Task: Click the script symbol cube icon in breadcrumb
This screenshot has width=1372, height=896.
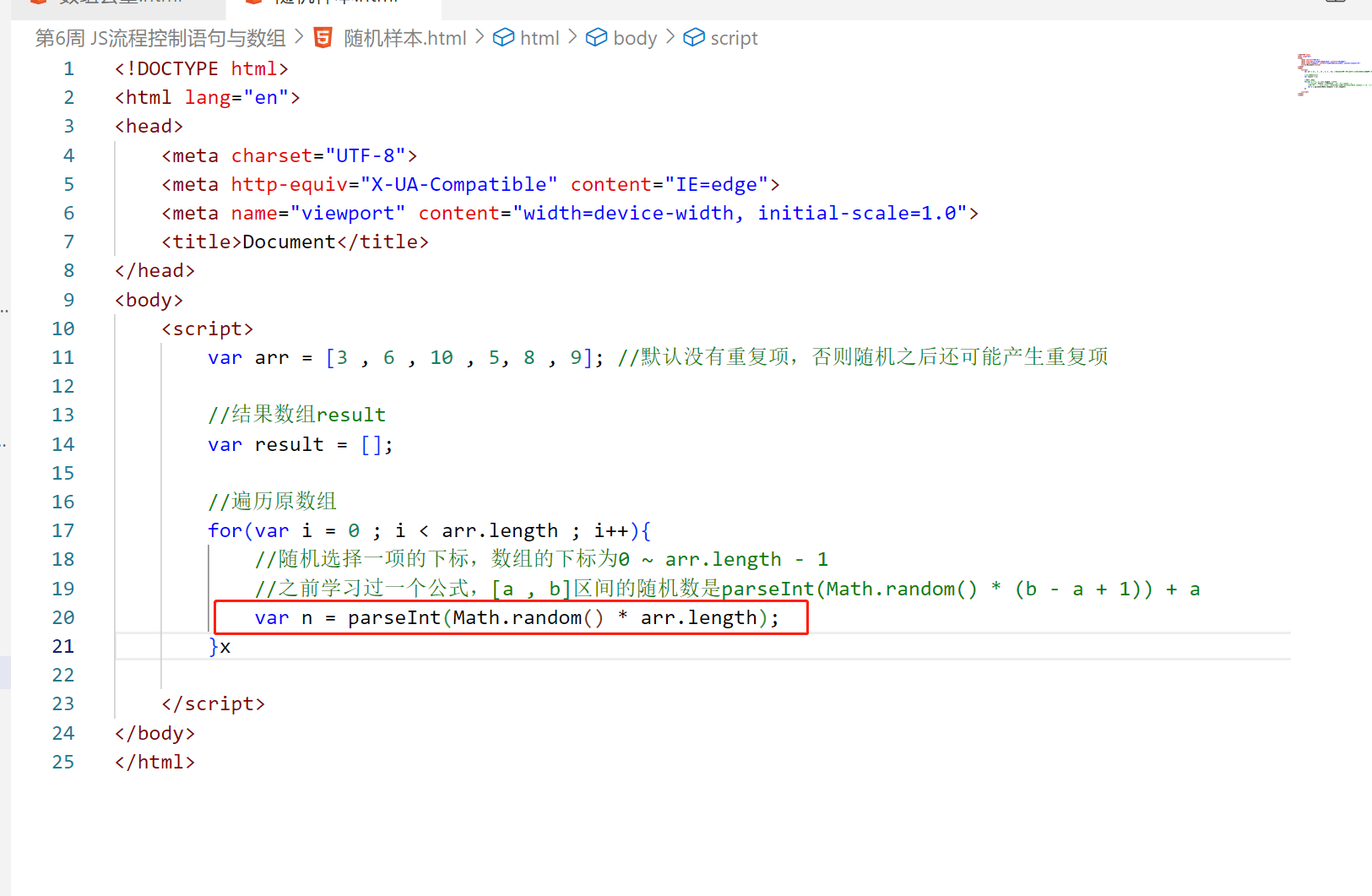Action: click(x=694, y=38)
